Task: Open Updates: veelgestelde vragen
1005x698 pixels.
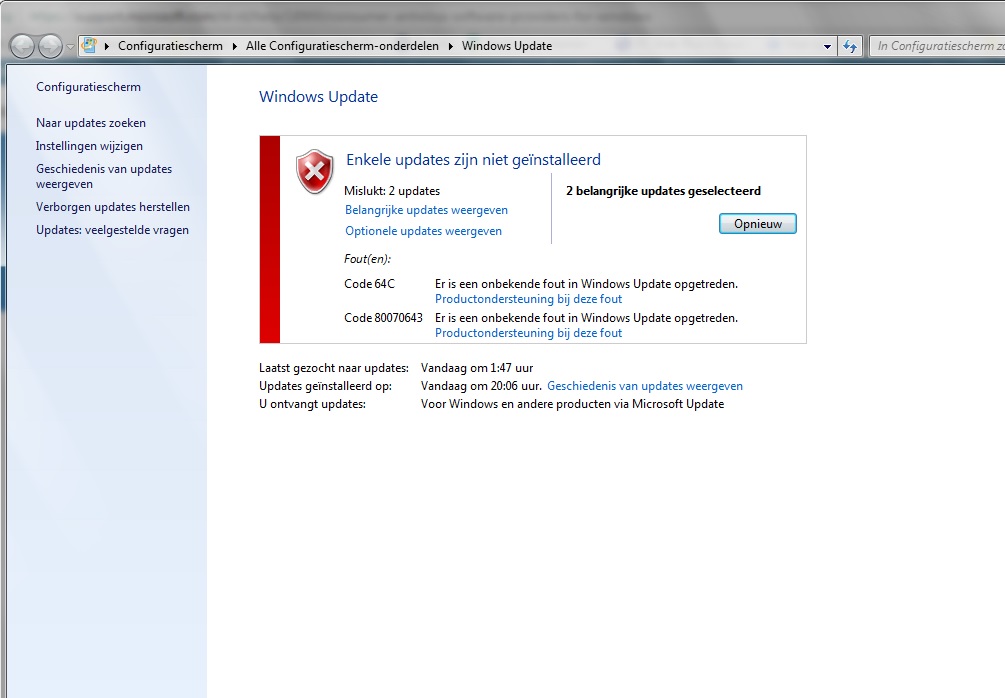Action: point(112,229)
